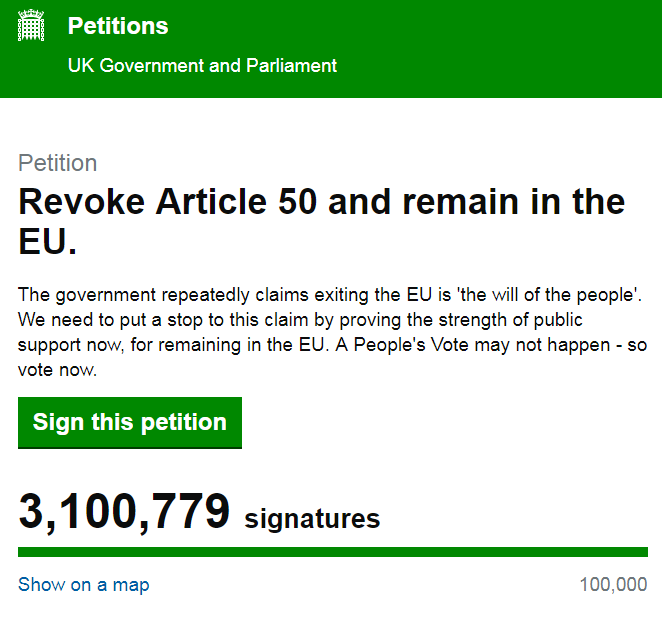This screenshot has width=662, height=623.
Task: Click the grey Petition label above the heading
Action: tap(58, 163)
